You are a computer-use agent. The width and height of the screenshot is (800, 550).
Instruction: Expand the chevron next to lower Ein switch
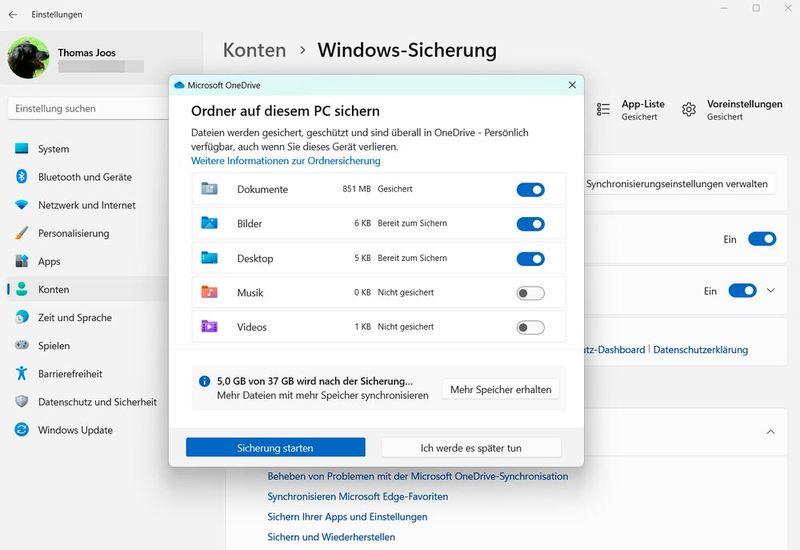pos(770,290)
